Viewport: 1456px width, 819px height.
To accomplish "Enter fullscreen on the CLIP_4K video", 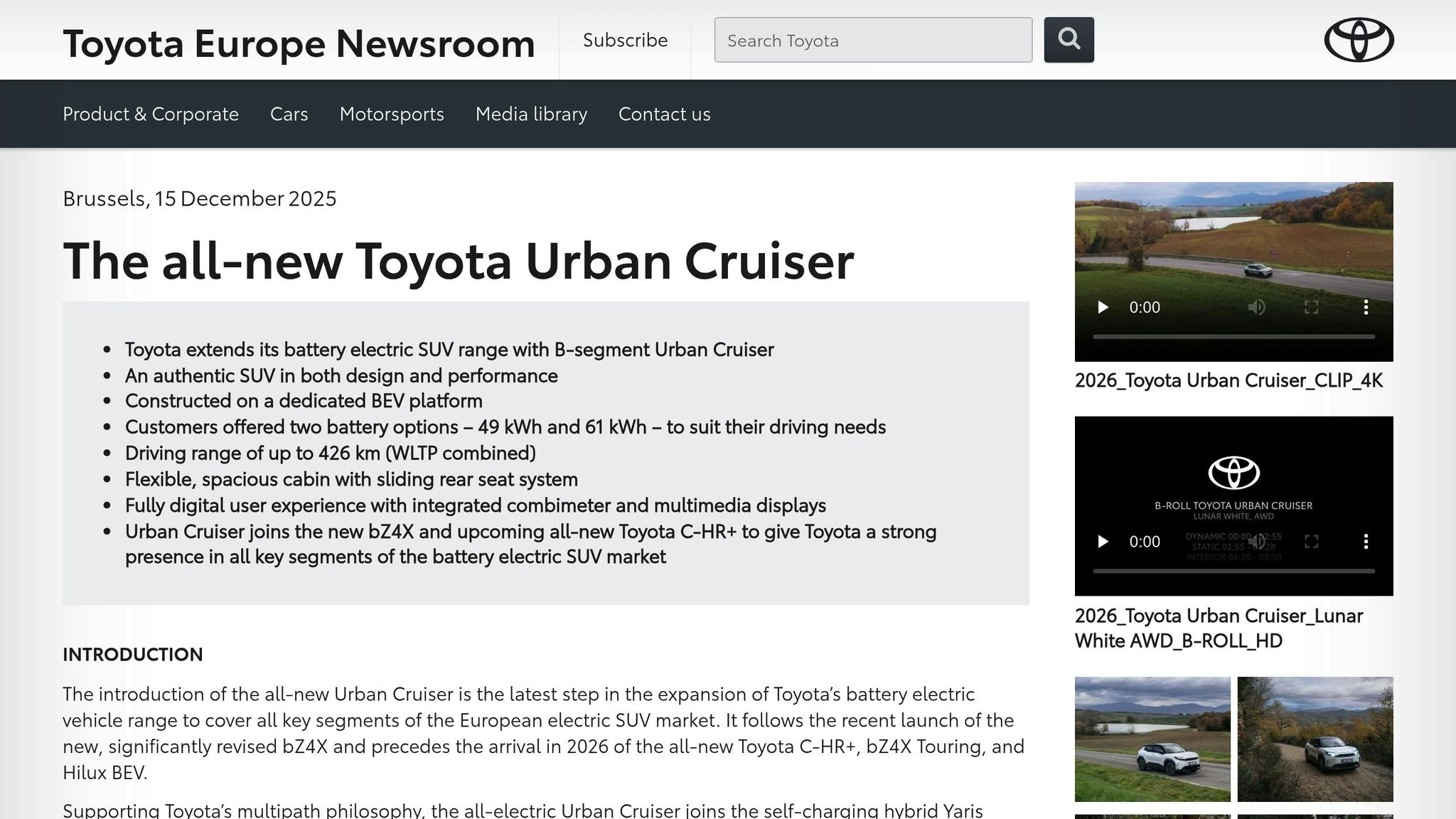I will [x=1312, y=307].
